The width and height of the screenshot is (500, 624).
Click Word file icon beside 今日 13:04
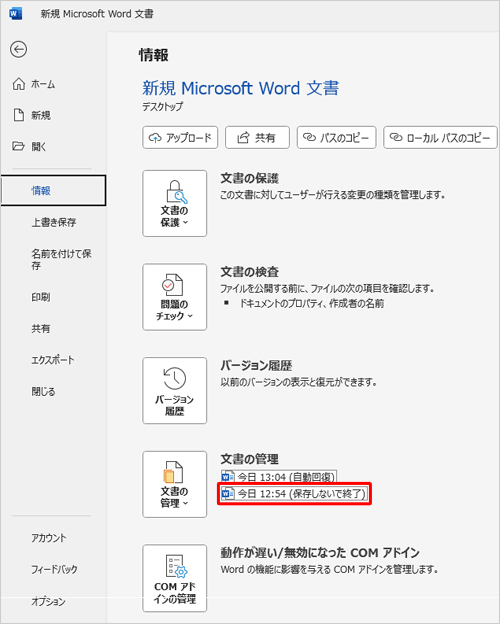coord(228,477)
